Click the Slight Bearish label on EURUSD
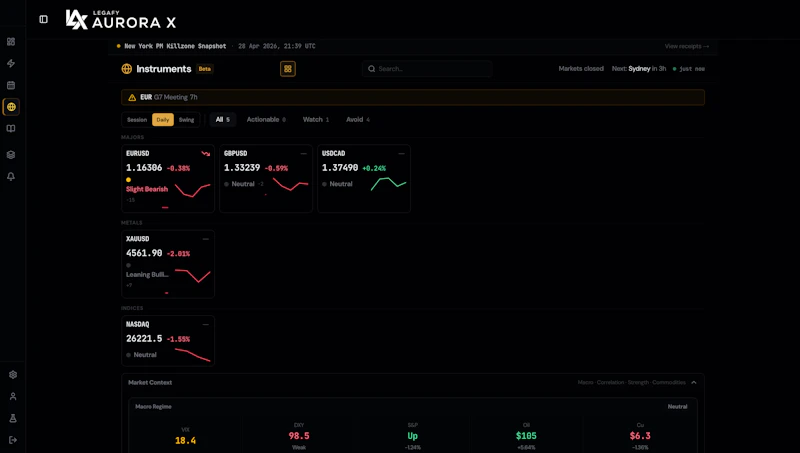Screen dimensions: 800x453 (147, 189)
